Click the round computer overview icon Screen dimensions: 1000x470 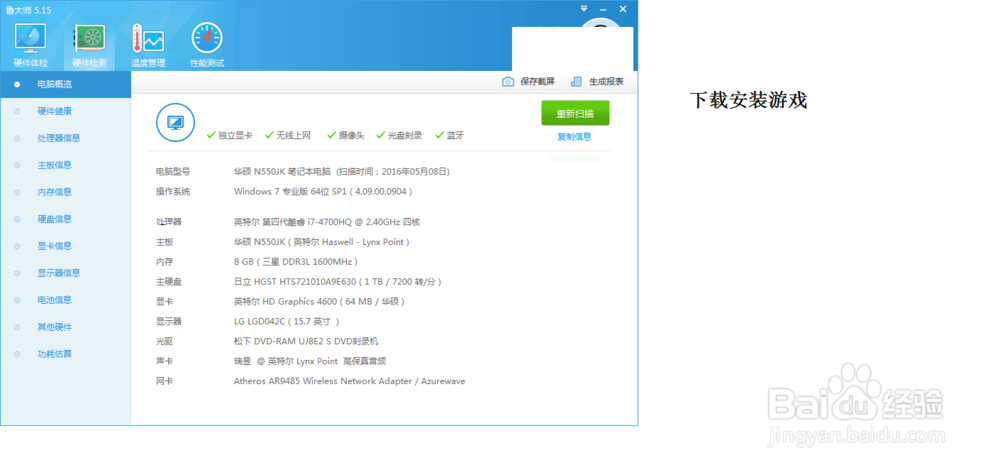[x=175, y=122]
